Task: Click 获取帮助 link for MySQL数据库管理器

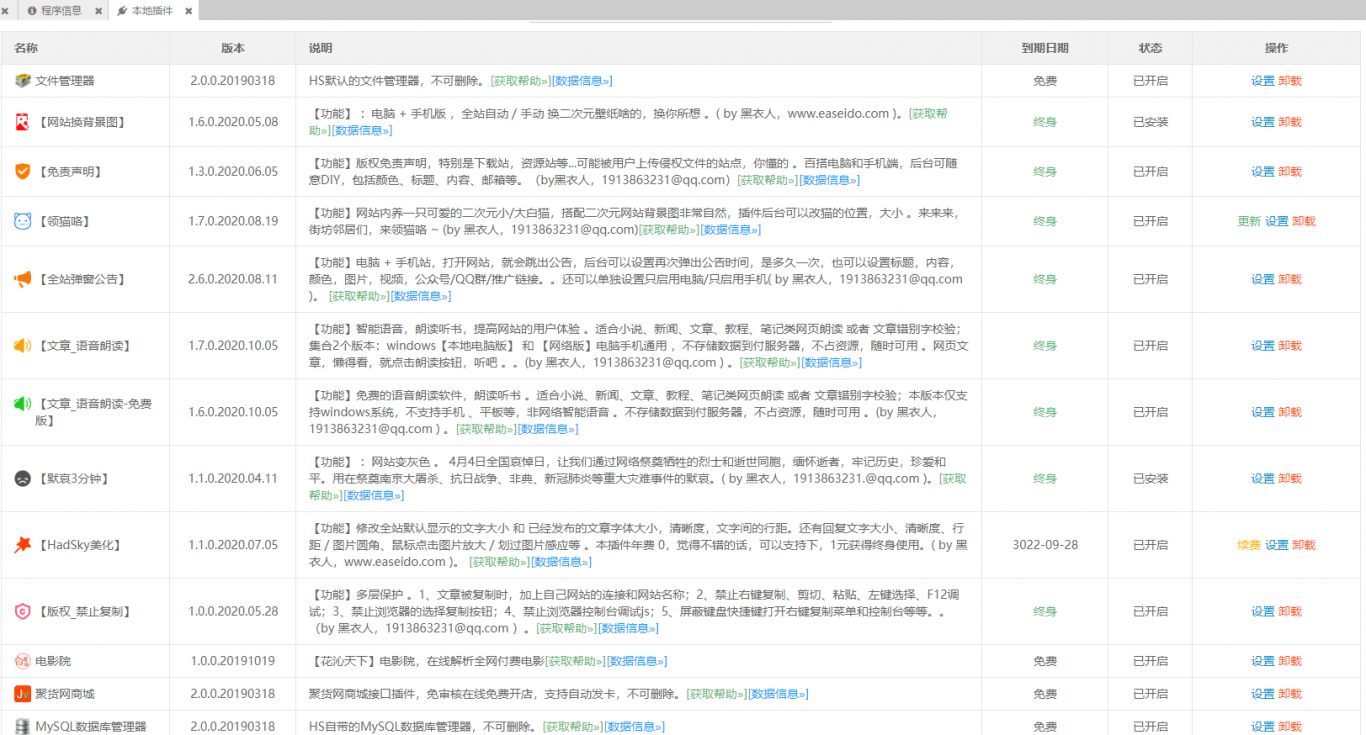Action: coord(573,727)
